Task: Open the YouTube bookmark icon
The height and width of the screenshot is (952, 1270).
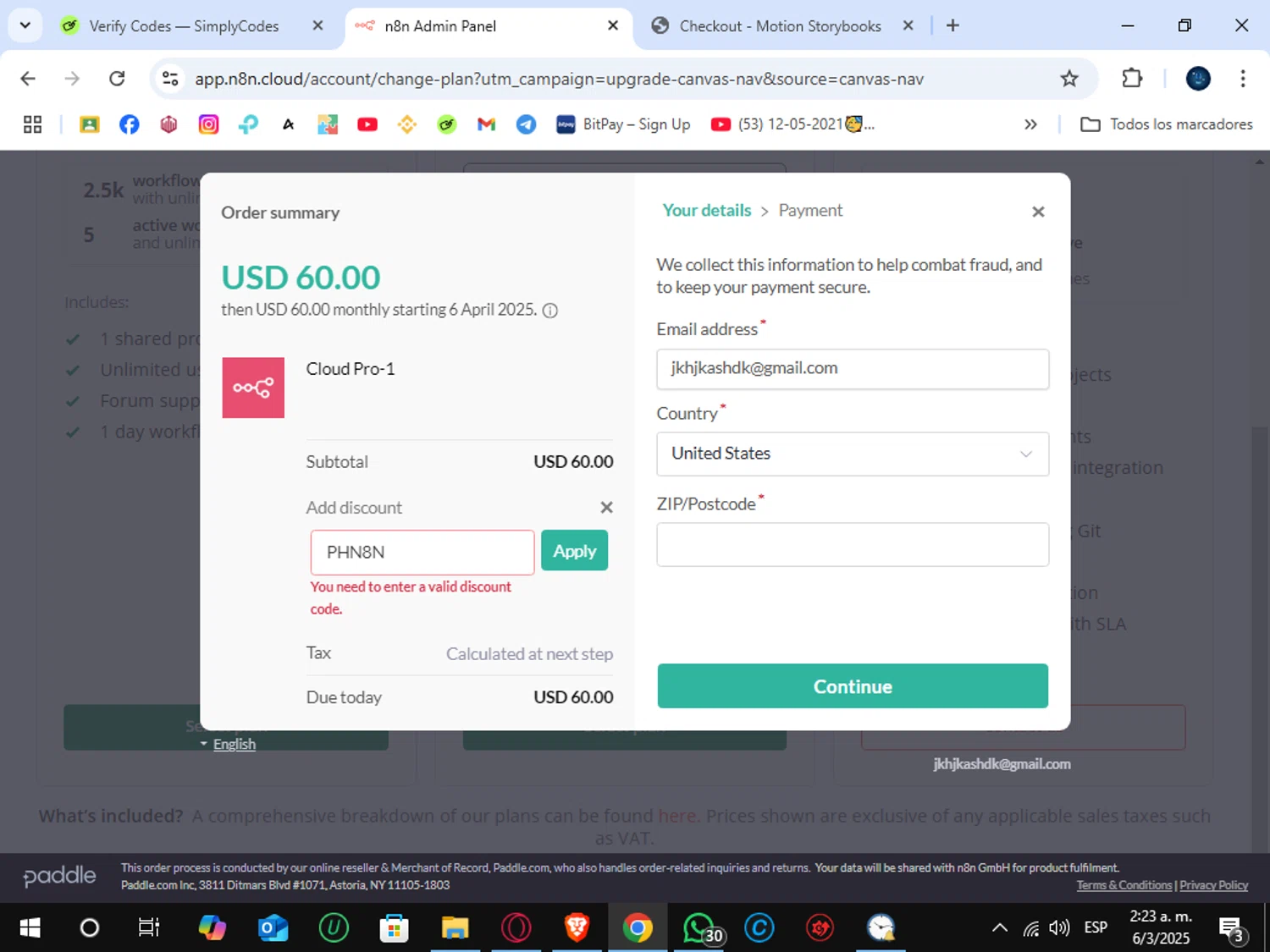Action: [x=367, y=124]
